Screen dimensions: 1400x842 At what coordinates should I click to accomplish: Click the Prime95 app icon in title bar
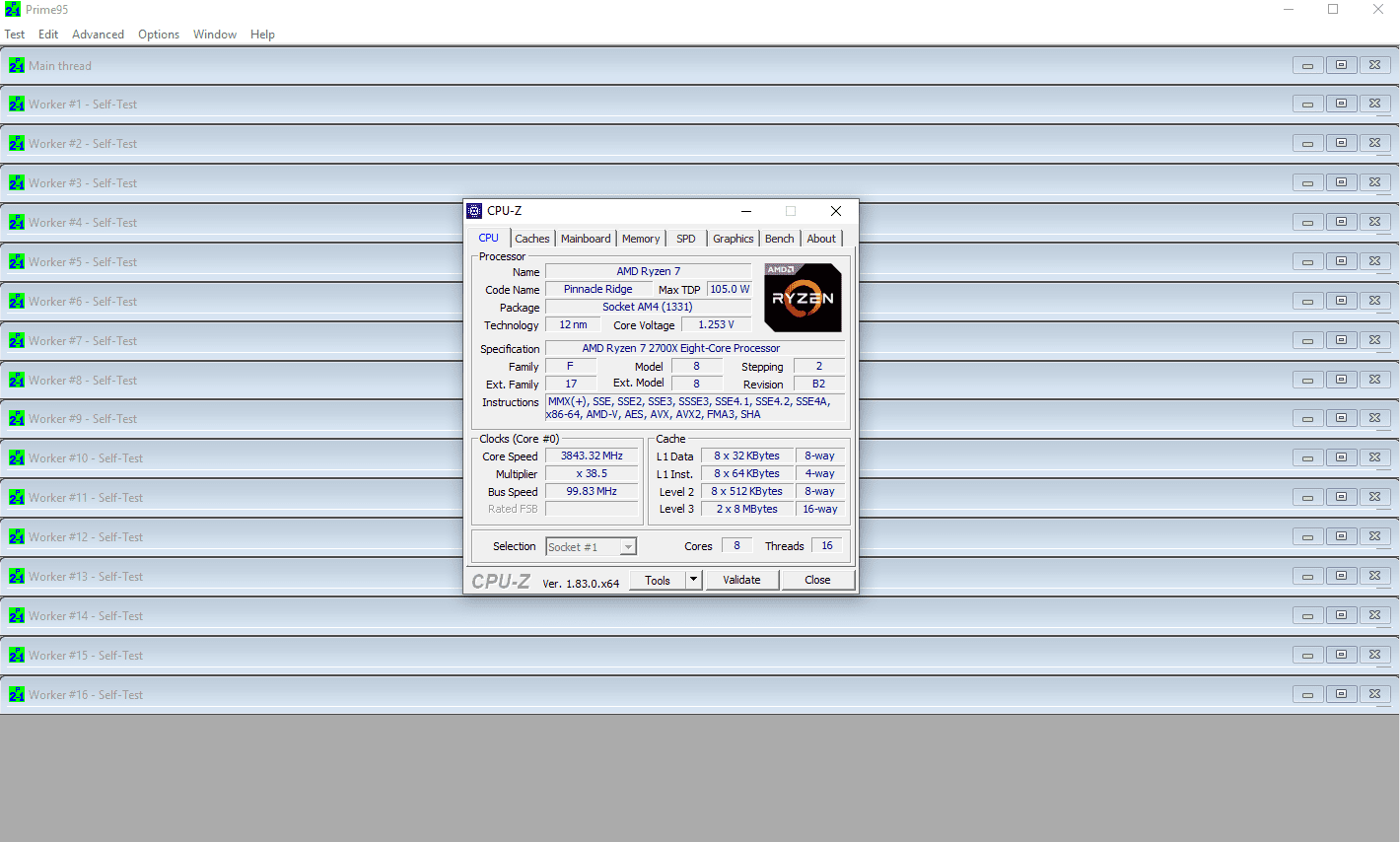pos(13,9)
